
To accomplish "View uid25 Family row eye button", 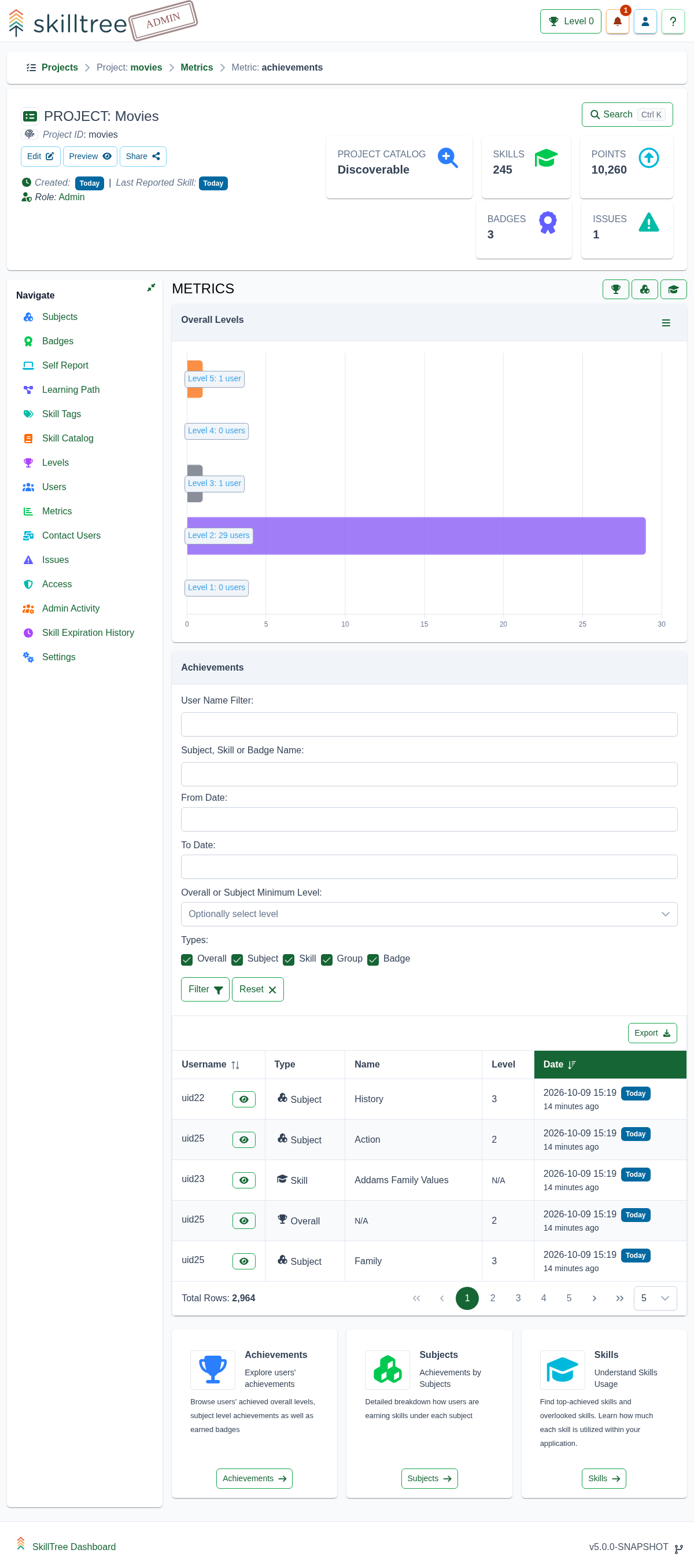I will click(243, 1261).
